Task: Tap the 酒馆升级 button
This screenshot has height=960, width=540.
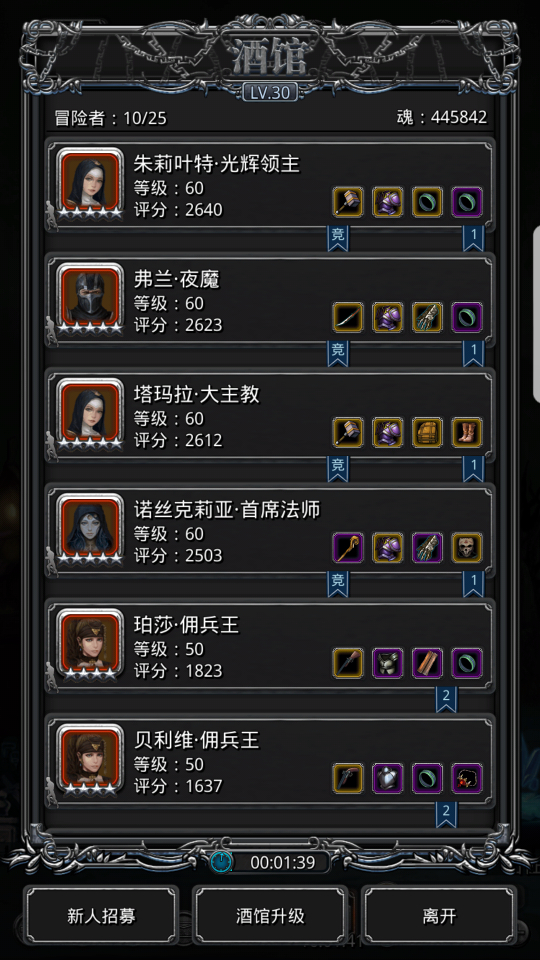Action: pyautogui.click(x=270, y=916)
